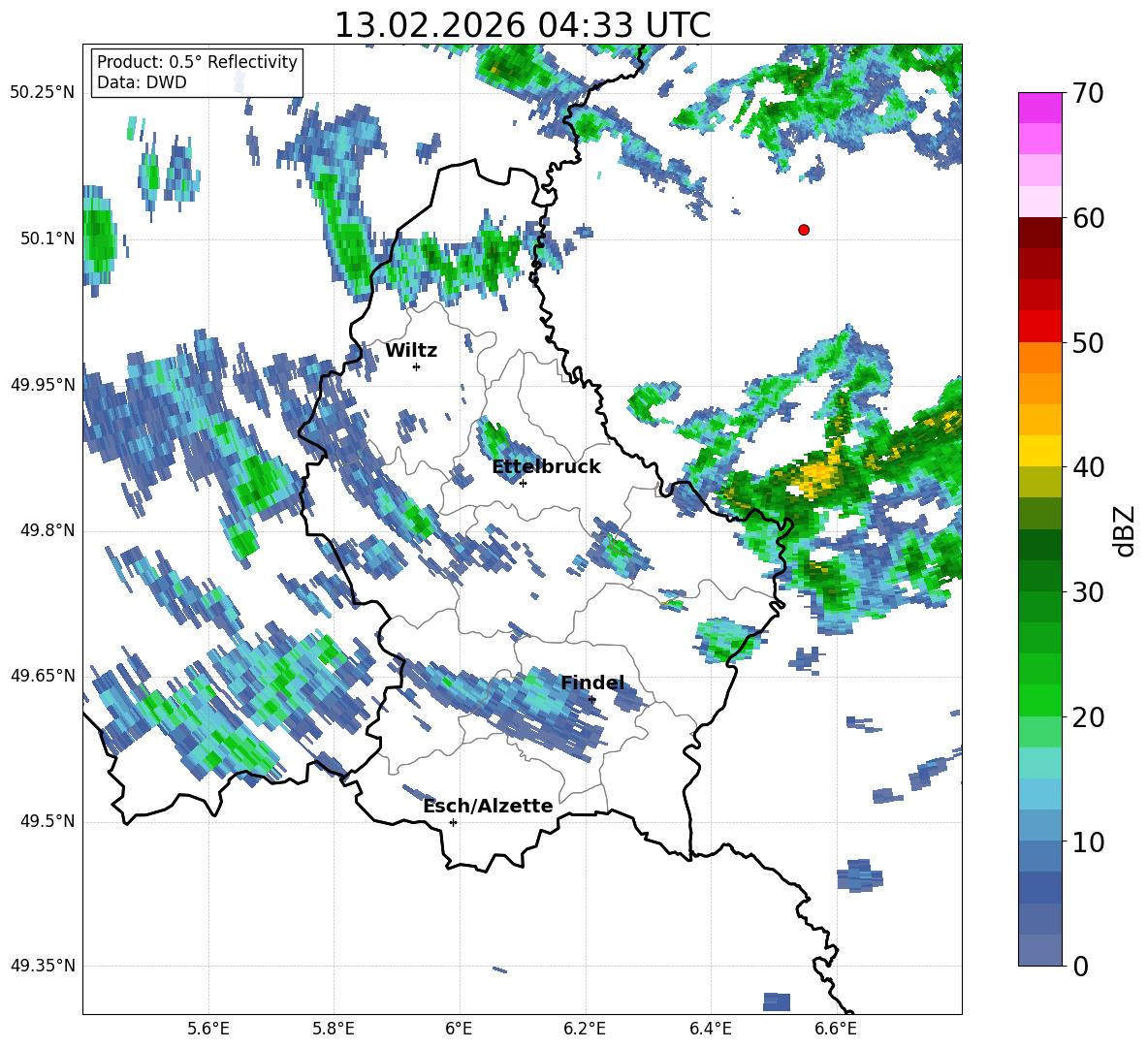Click the 'Product: 0.5° Reflectivity' legend text
Image resolution: width=1148 pixels, height=1048 pixels.
tap(197, 61)
